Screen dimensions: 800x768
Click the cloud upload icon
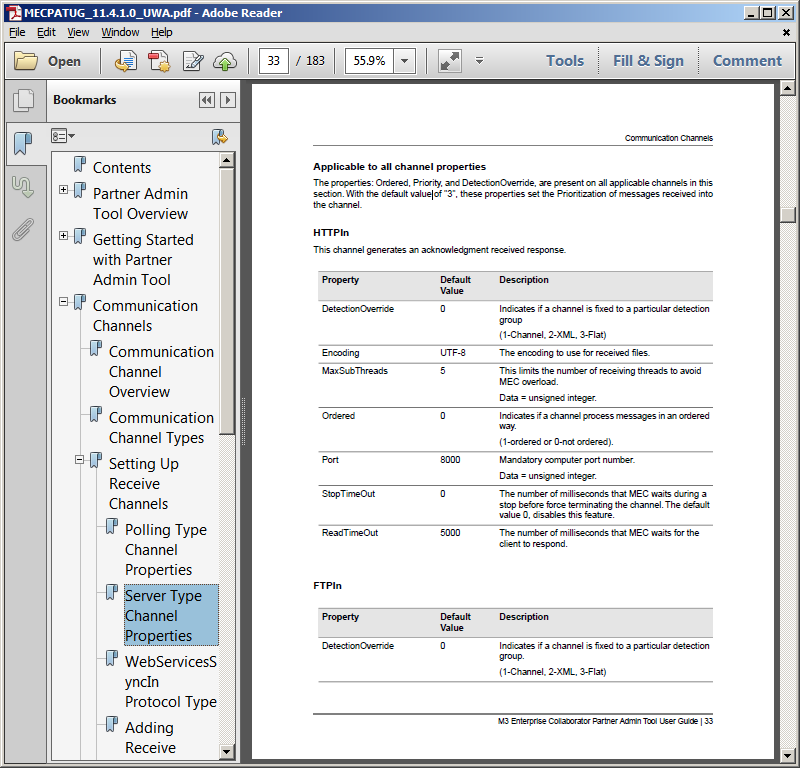(225, 61)
